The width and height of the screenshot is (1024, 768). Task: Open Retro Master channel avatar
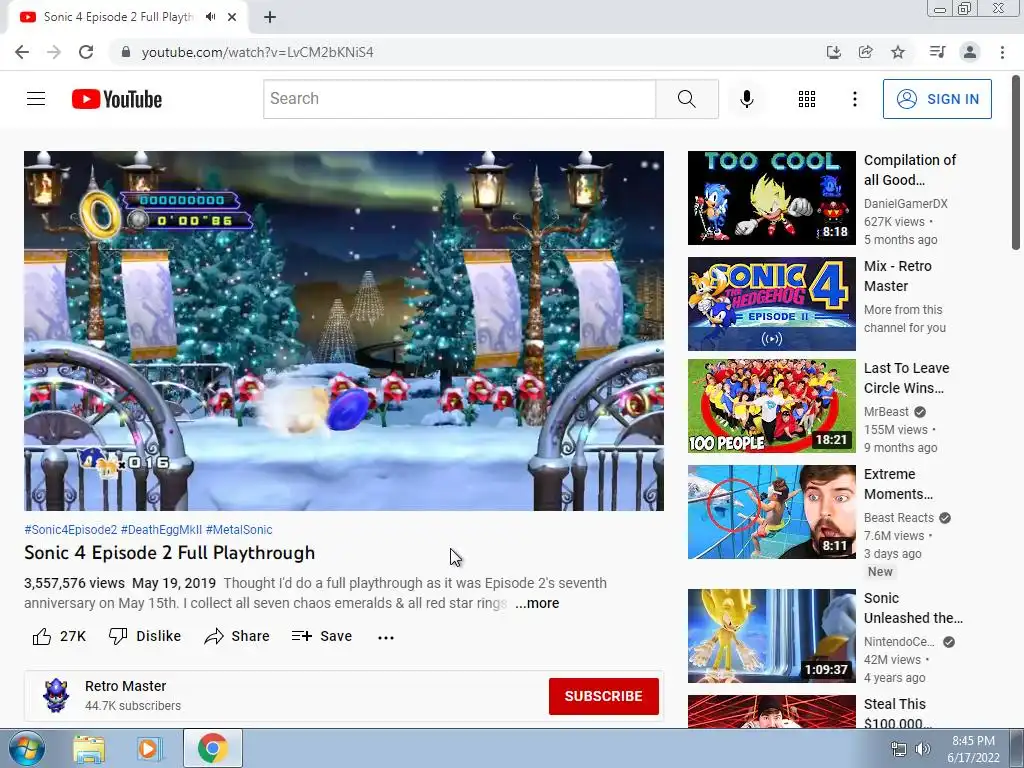(56, 696)
